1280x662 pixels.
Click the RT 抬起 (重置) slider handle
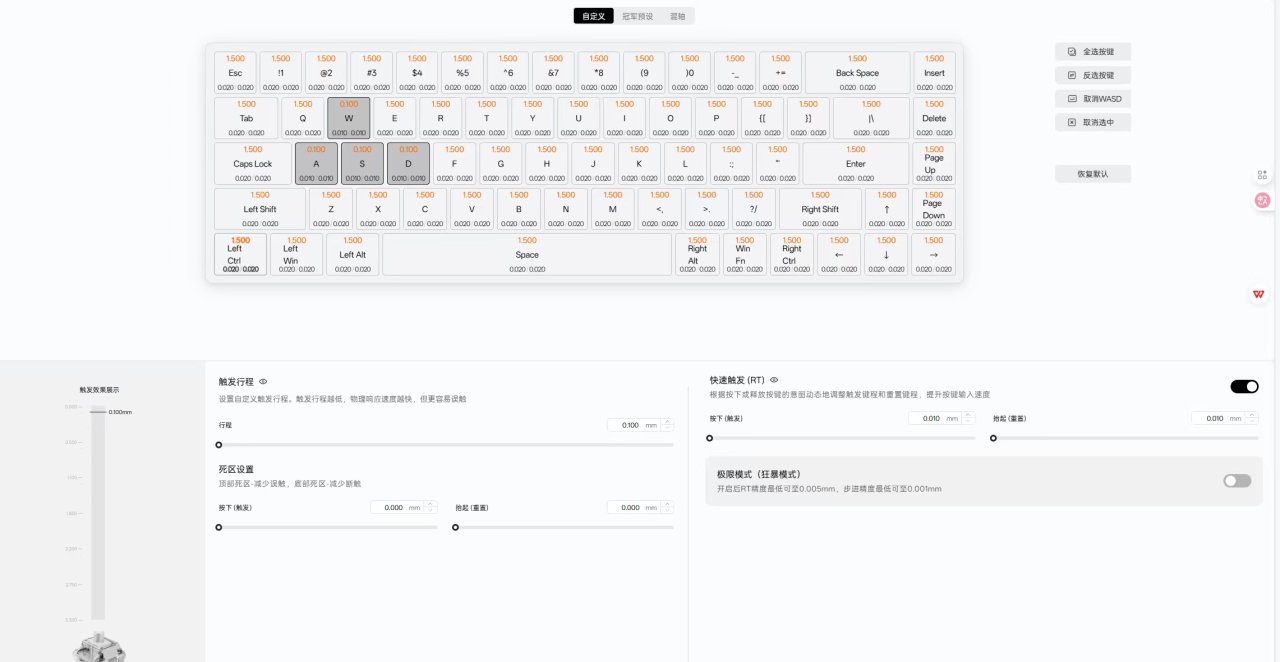(993, 438)
